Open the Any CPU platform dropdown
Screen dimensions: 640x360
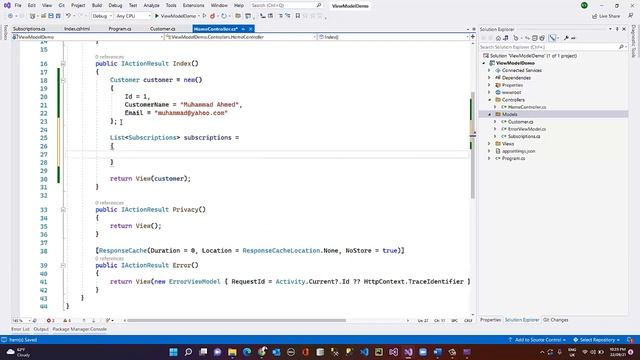pyautogui.click(x=133, y=16)
